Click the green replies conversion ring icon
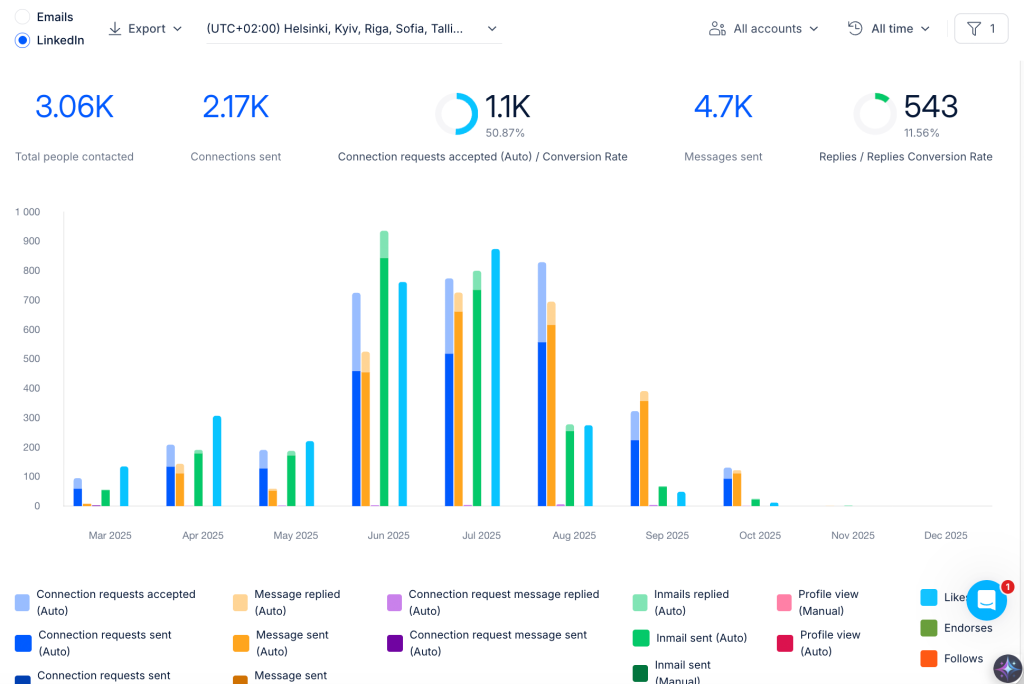Image resolution: width=1024 pixels, height=684 pixels. tap(874, 114)
